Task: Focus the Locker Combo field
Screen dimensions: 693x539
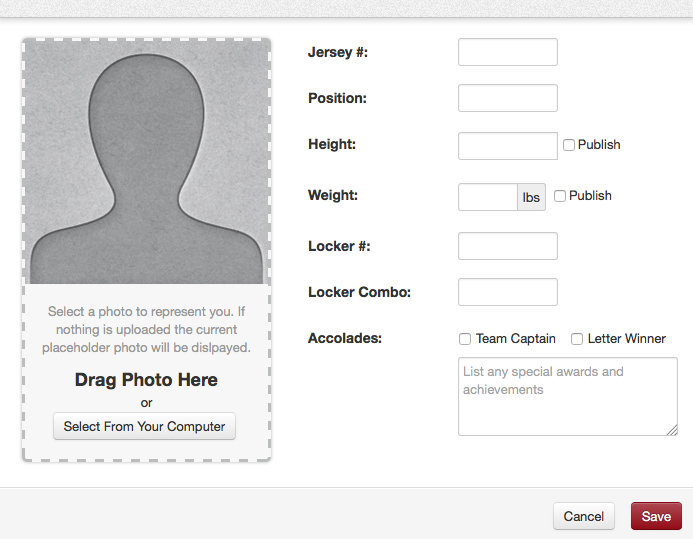Action: pos(507,292)
